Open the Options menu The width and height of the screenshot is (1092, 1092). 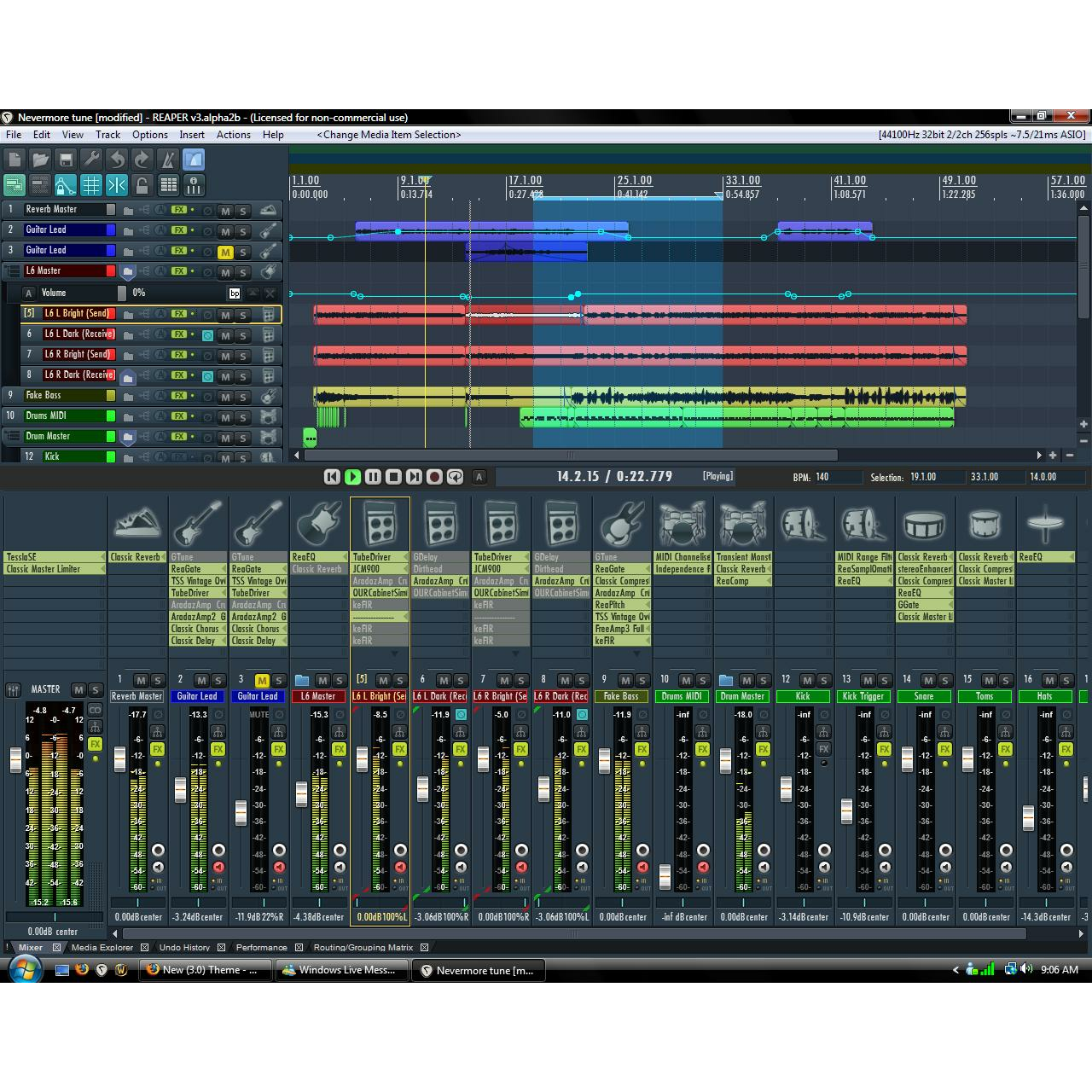[x=149, y=135]
